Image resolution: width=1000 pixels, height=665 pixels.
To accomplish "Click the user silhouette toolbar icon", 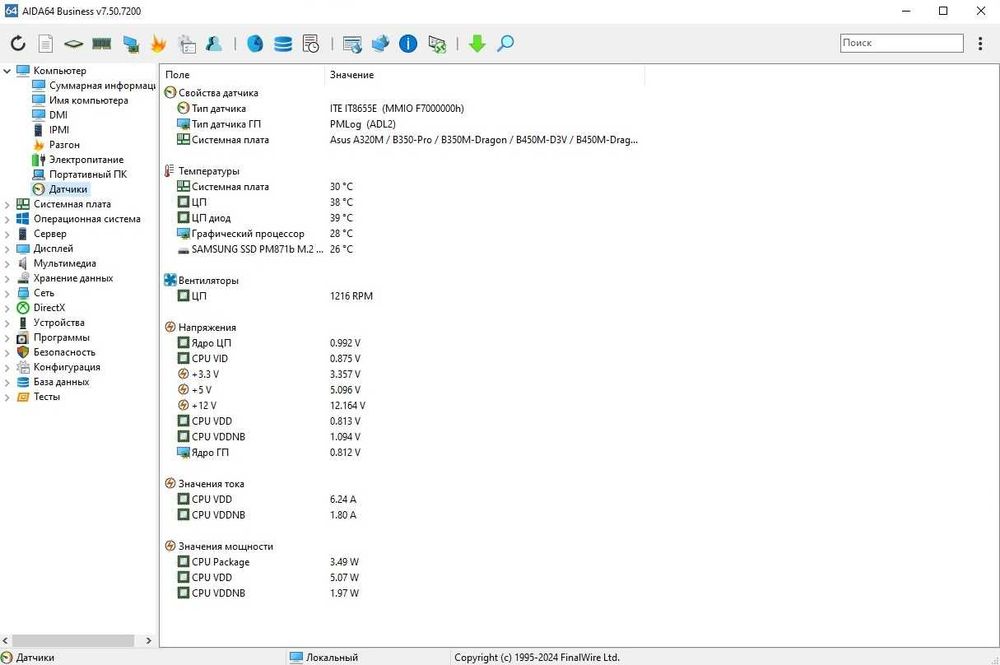I will click(x=214, y=43).
